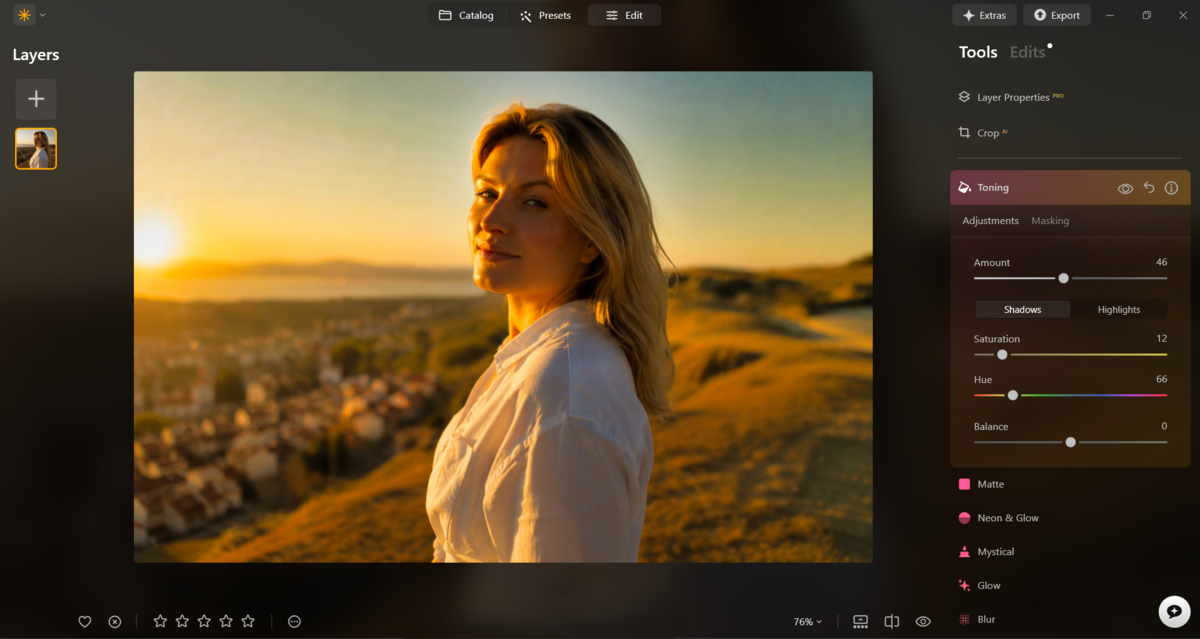Click the Amount slider handle
This screenshot has height=639, width=1200.
click(x=1063, y=278)
